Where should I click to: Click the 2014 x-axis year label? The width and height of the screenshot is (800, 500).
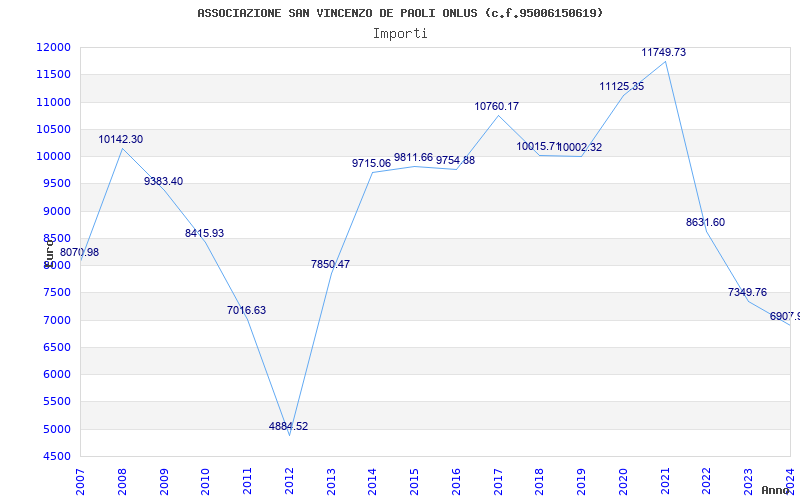(372, 482)
